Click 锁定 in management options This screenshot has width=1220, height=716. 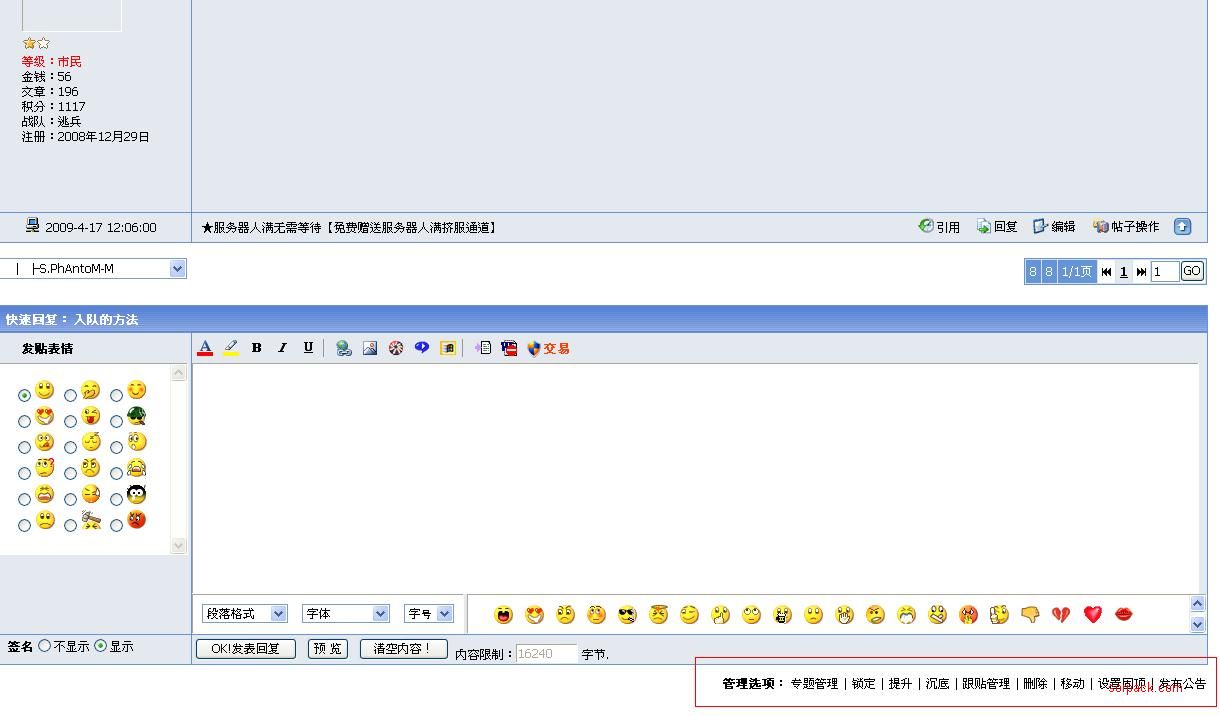[x=863, y=684]
